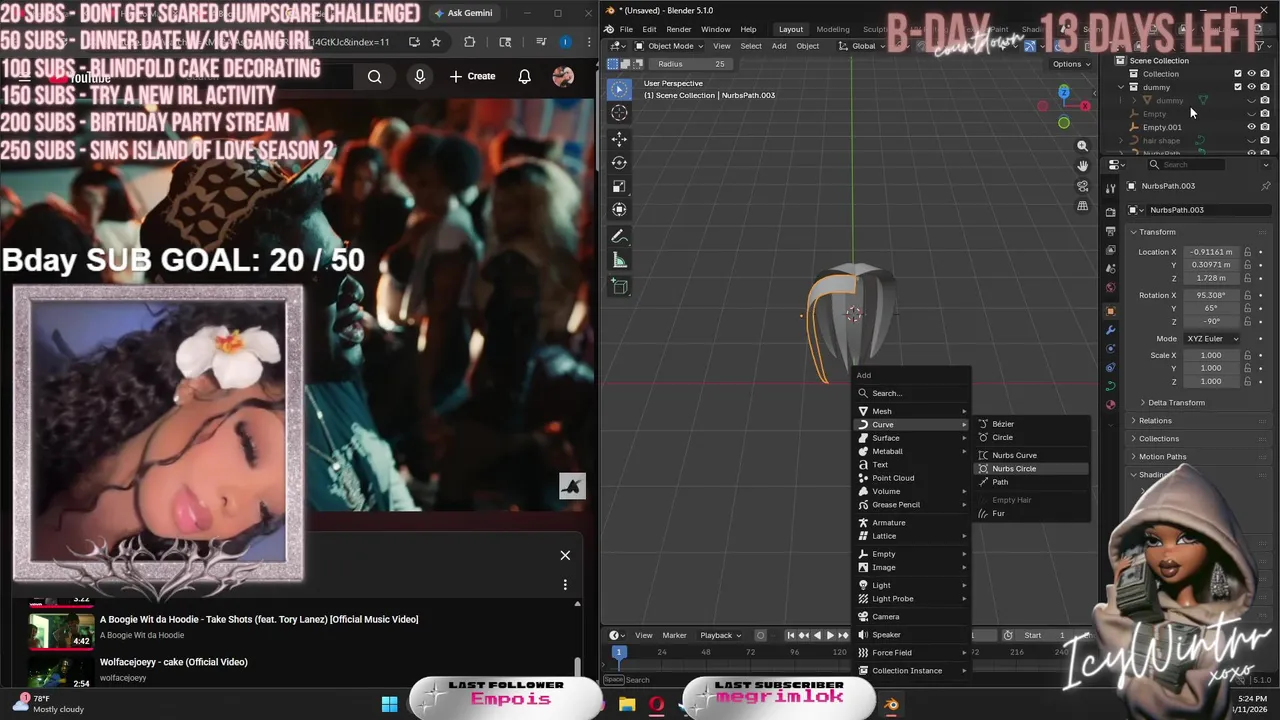
Task: Uncheck exclude checkbox for dummy collection
Action: point(1238,87)
